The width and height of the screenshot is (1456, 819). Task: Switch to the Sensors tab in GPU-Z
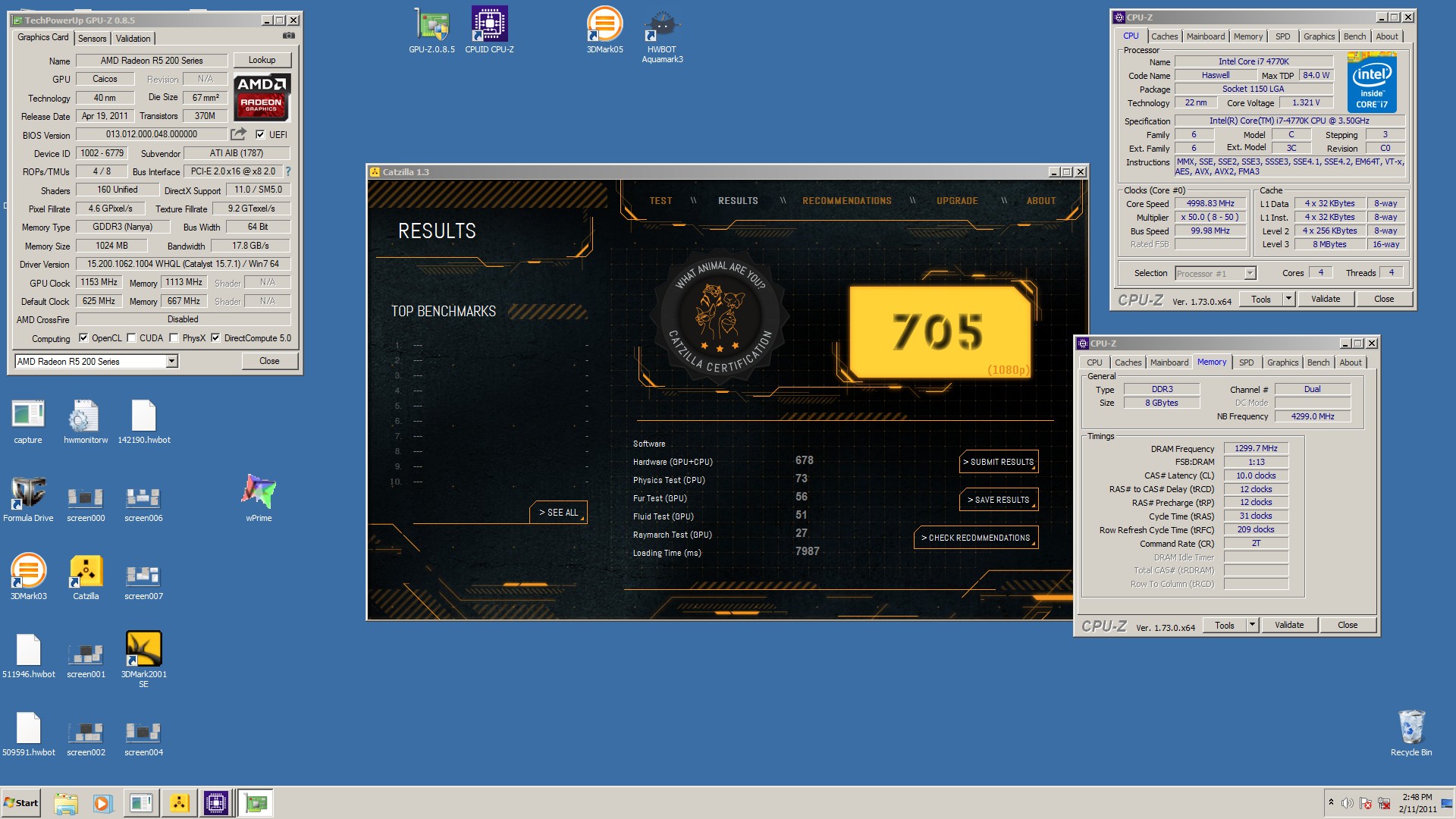click(x=93, y=39)
